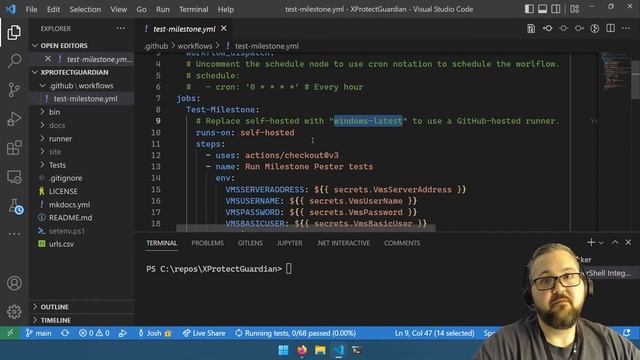The image size is (640, 360).
Task: Open editor more actions ellipsis
Action: pyautogui.click(x=626, y=29)
